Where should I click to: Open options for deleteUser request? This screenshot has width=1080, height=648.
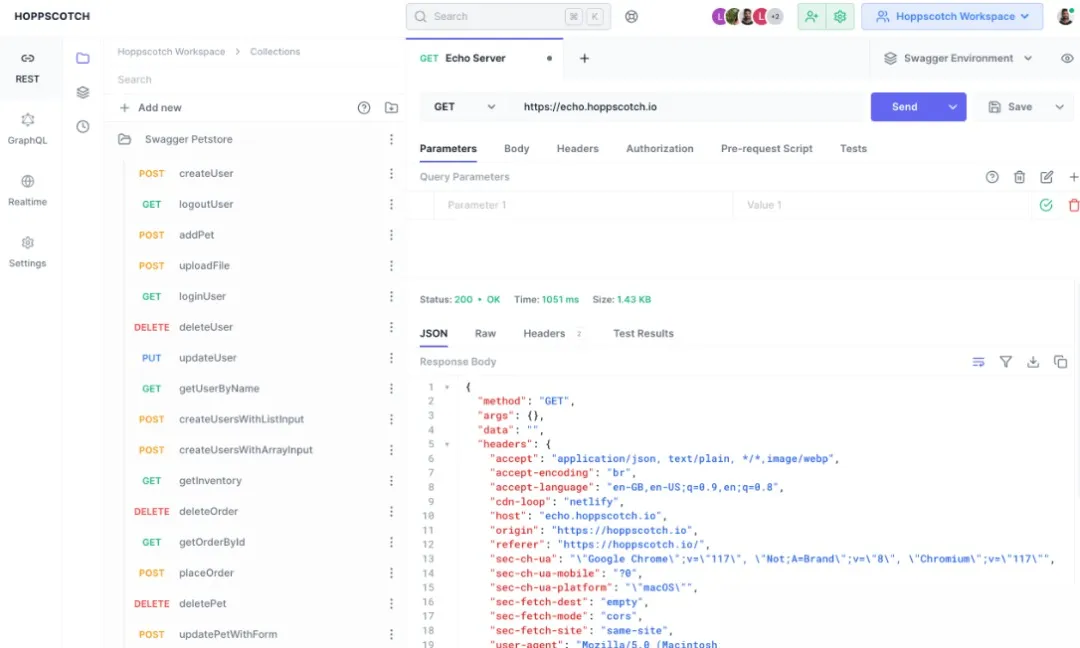391,327
